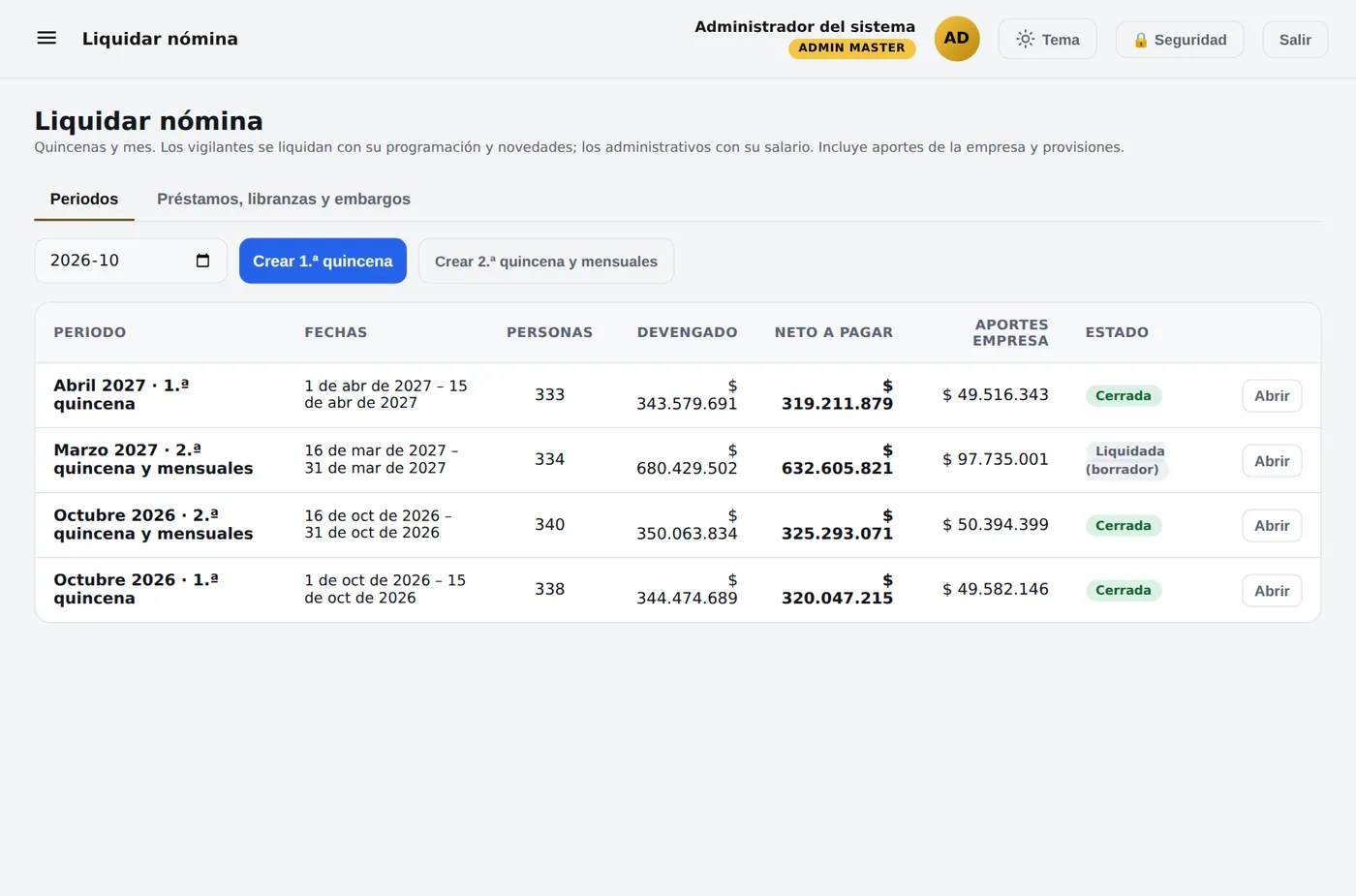Viewport: 1356px width, 896px height.
Task: Open Préstamos, libranzas y embargos tab
Action: coord(284,199)
